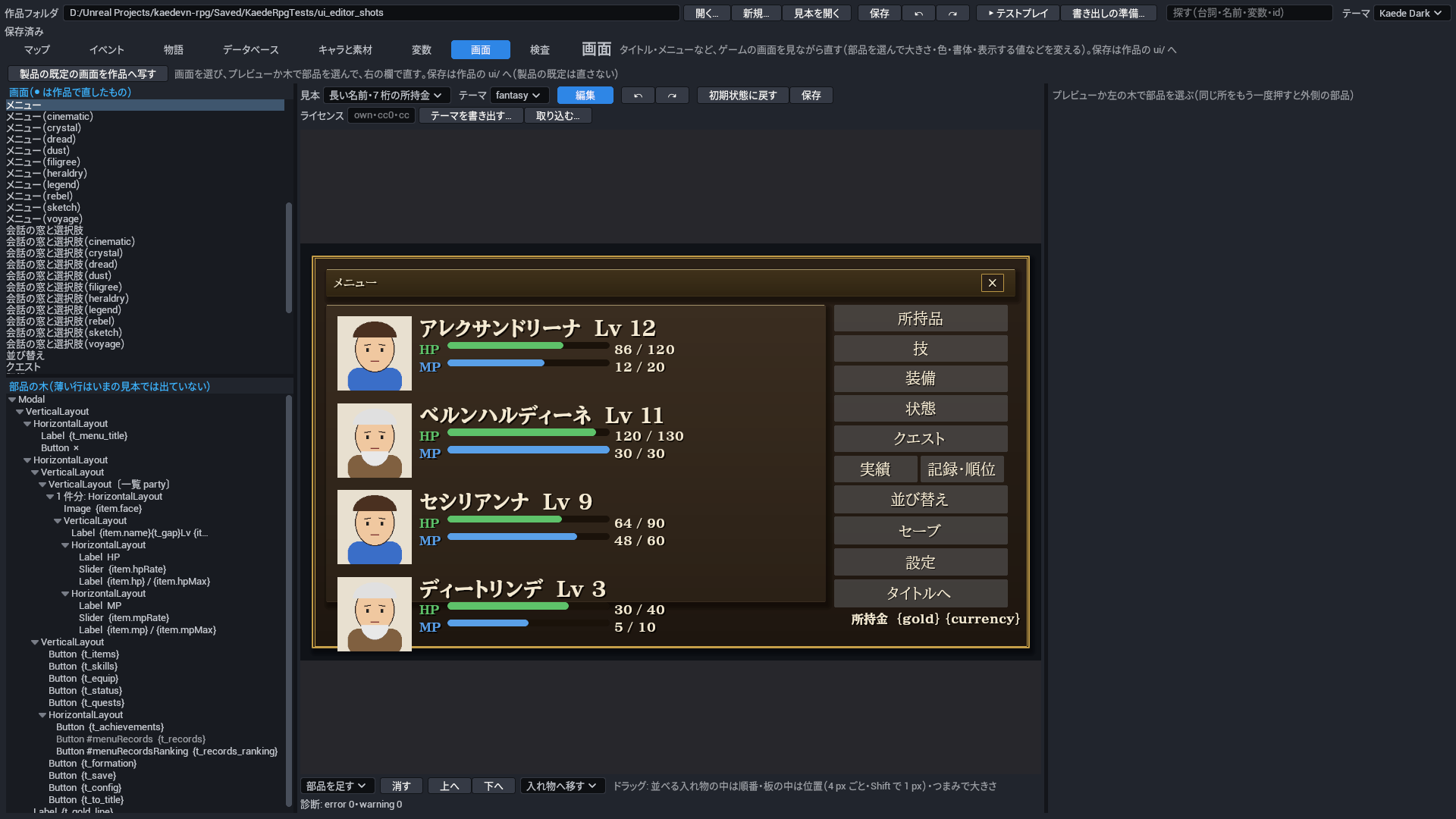
Task: Collapse HorizontalLayout node above Button {t_achievements}
Action: pos(42,715)
